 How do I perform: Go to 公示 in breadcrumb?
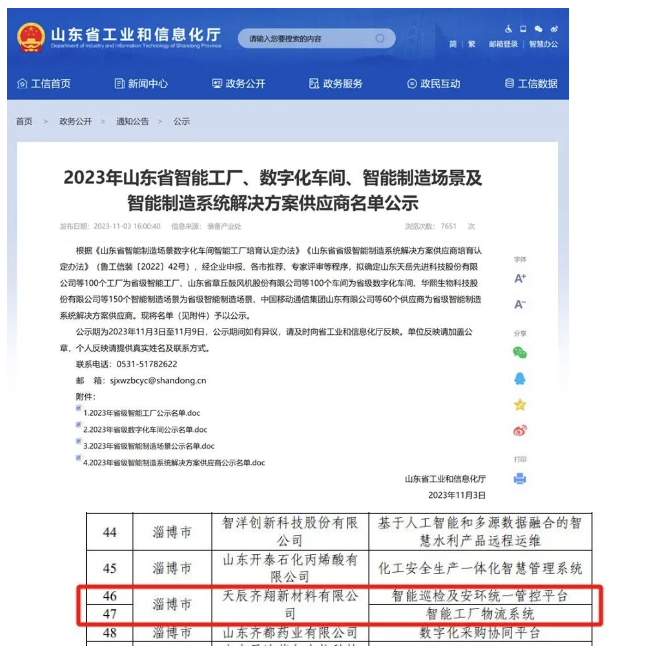[181, 121]
